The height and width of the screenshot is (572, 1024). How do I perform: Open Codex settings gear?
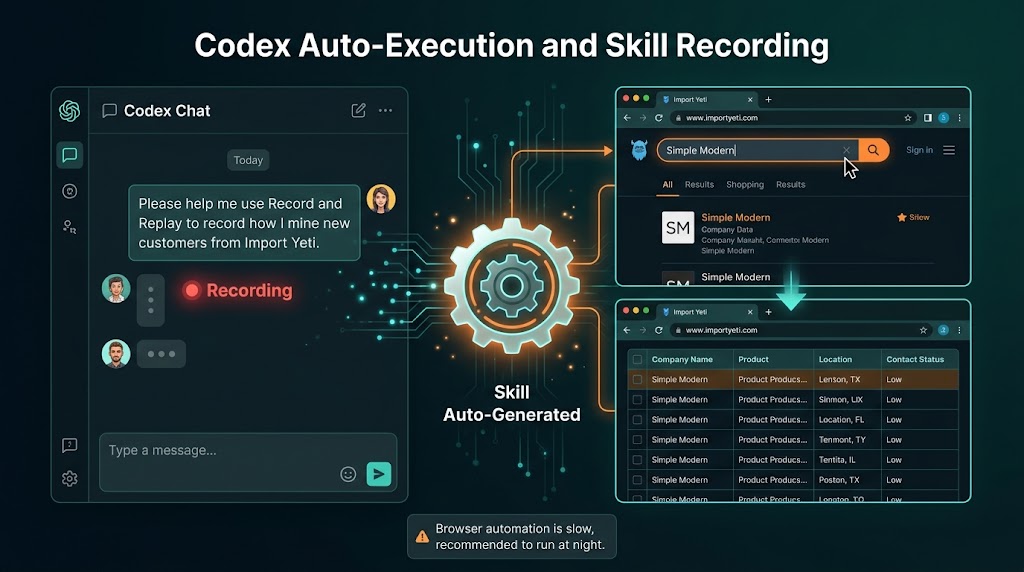click(69, 479)
